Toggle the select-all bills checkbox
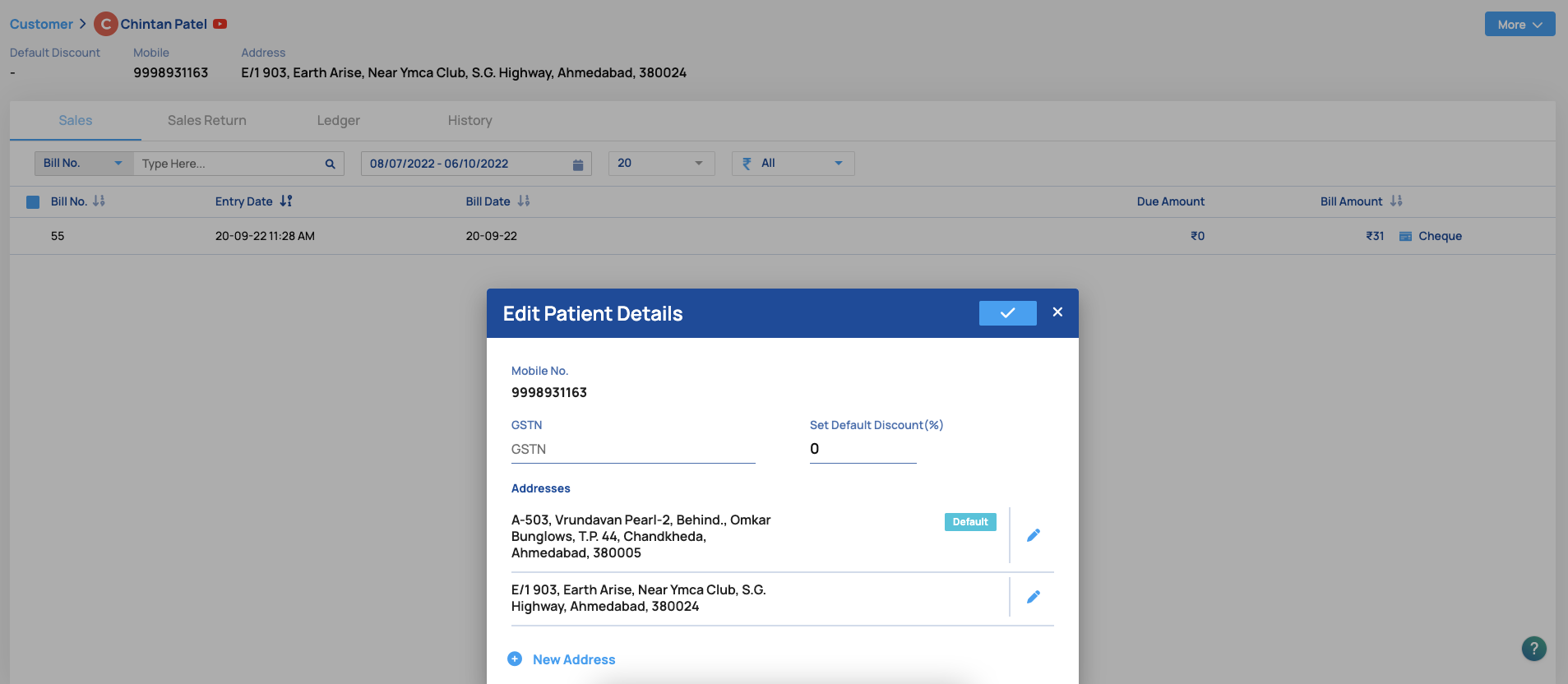The width and height of the screenshot is (1568, 684). (x=33, y=202)
